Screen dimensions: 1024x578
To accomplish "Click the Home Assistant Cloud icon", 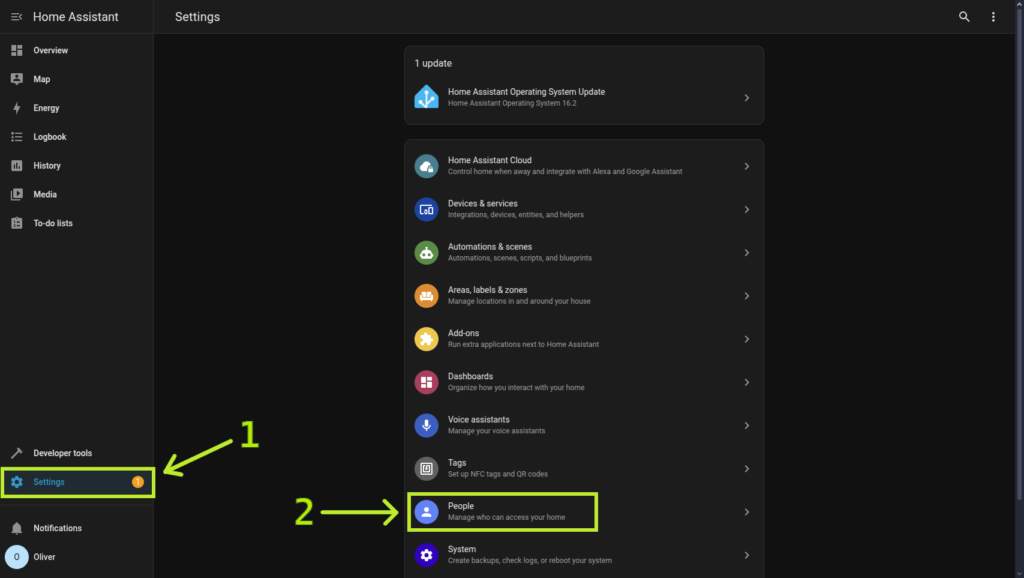I will click(x=427, y=166).
